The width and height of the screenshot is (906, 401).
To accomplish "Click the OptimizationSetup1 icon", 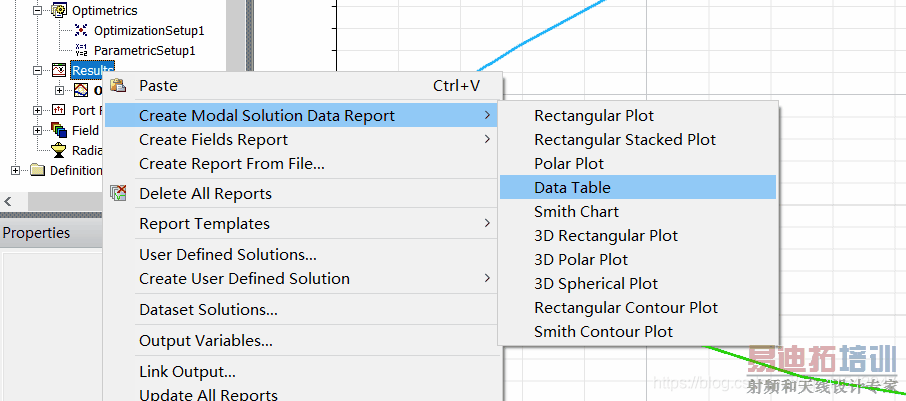I will (x=81, y=31).
